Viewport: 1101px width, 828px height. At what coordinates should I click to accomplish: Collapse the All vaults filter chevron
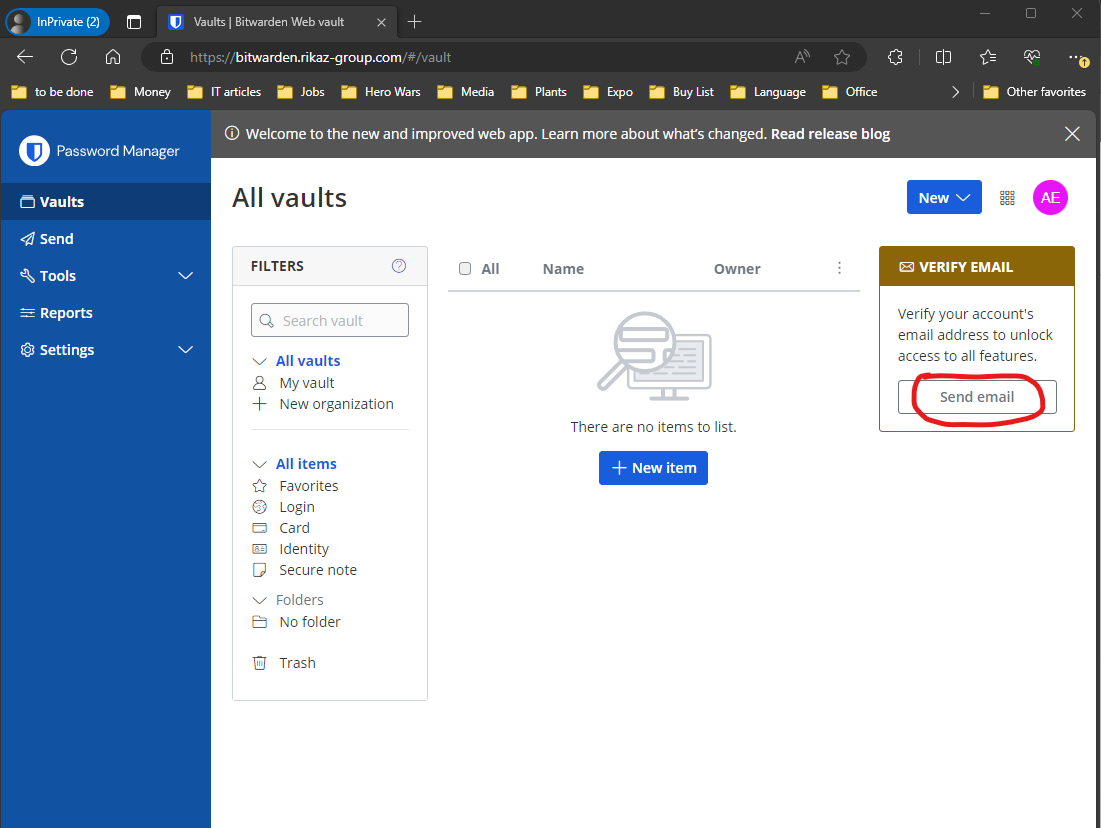[259, 361]
